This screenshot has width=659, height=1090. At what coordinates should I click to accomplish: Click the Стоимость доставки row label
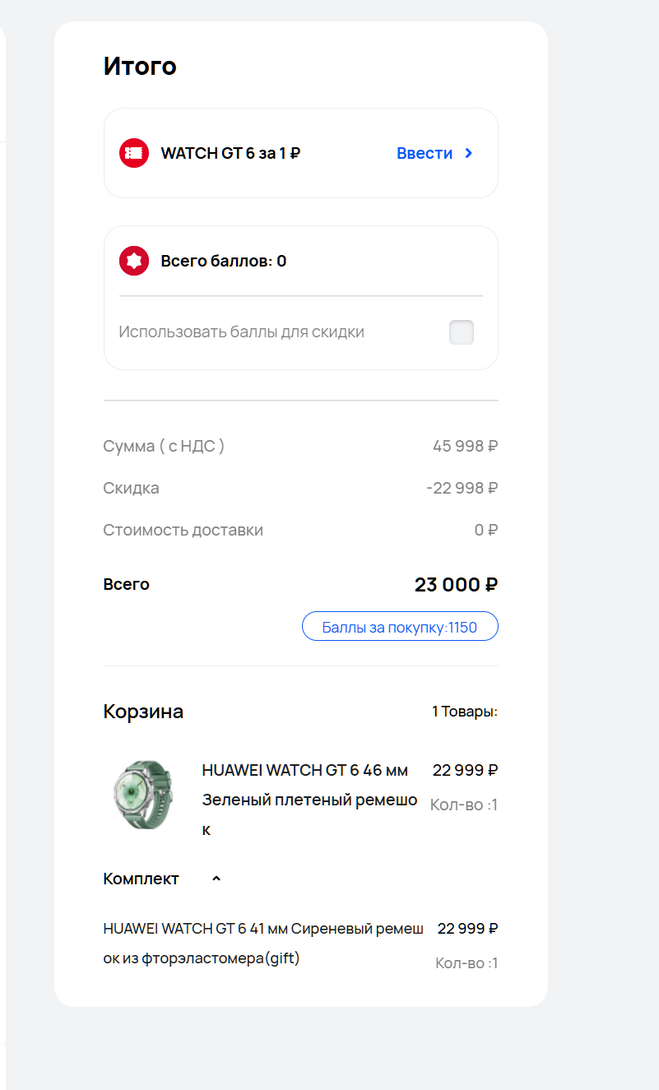(x=183, y=530)
